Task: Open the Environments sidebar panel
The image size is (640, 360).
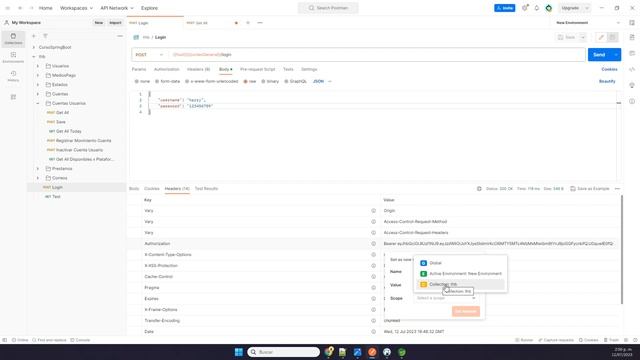Action: click(13, 58)
